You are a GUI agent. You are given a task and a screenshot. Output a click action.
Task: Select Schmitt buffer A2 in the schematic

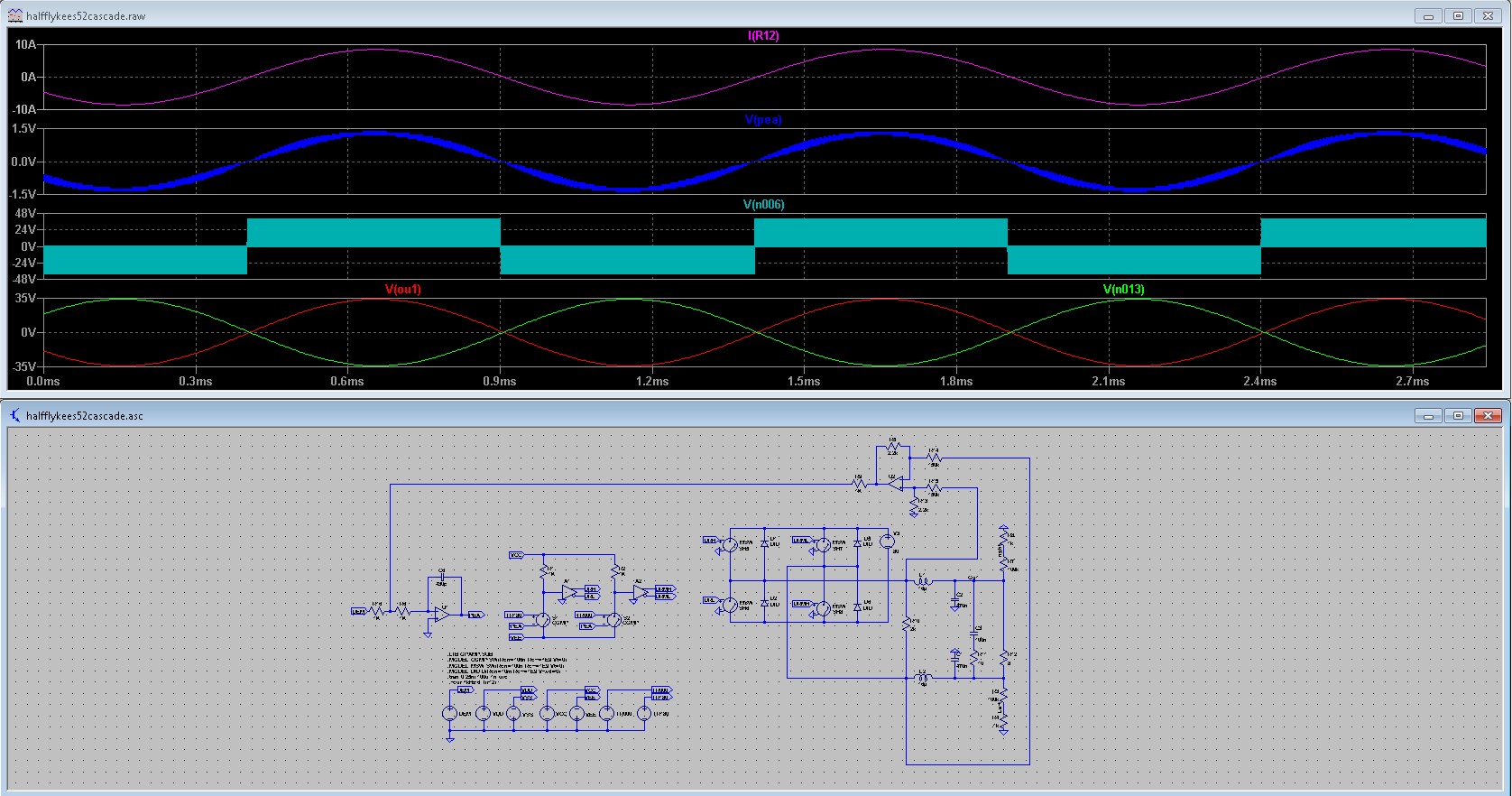pos(641,592)
